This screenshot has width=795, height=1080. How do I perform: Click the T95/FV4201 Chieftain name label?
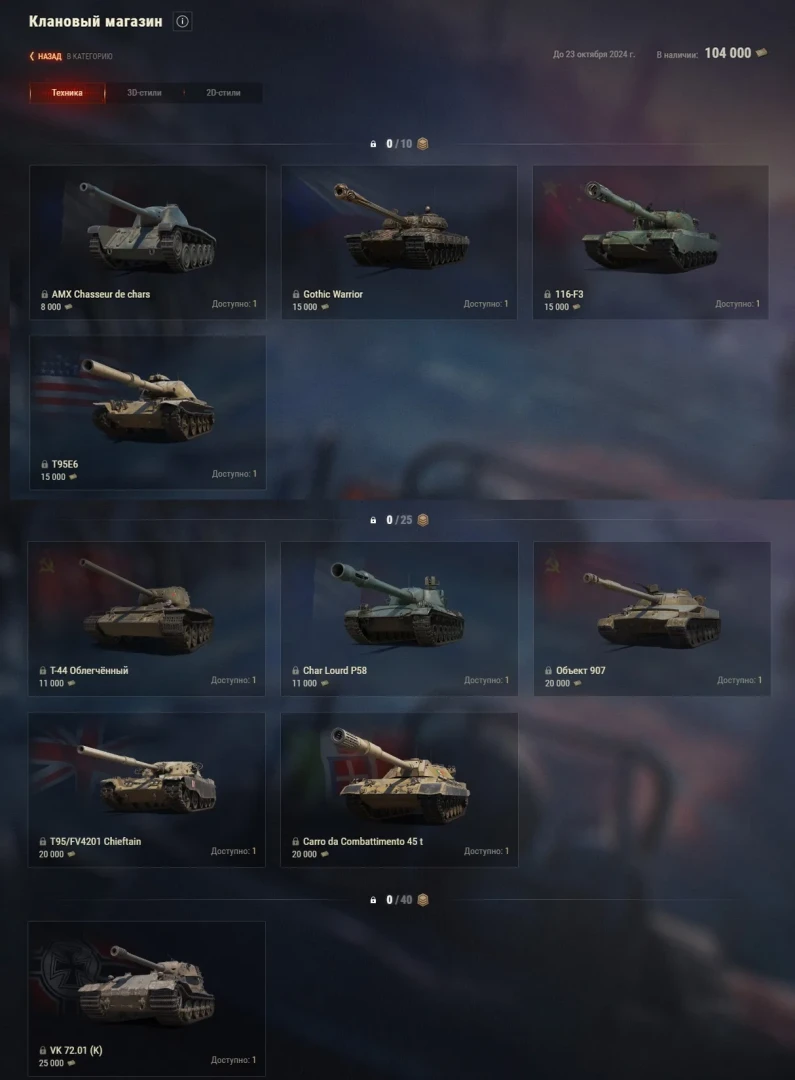95,841
